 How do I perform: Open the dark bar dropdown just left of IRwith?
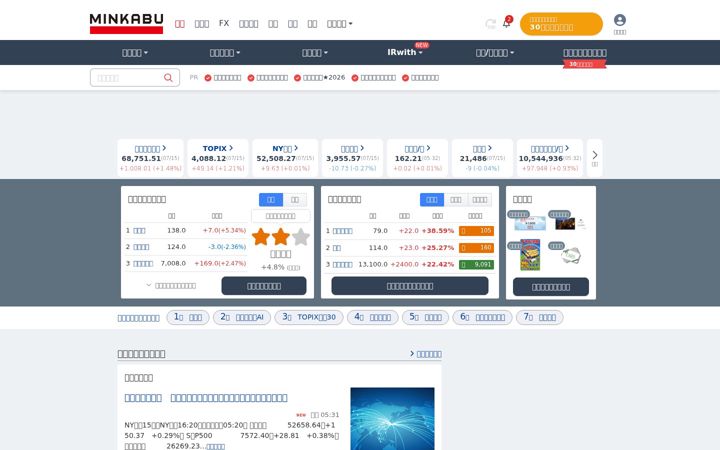pos(315,53)
